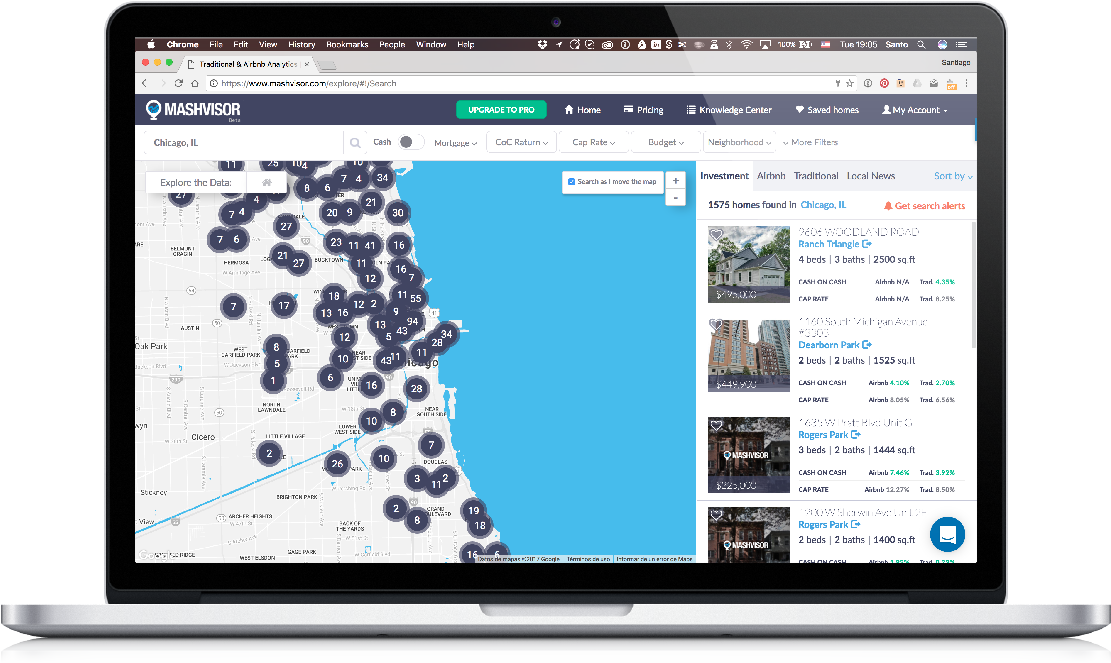Click Get search alerts link
This screenshot has height=663, width=1111.
coord(930,206)
